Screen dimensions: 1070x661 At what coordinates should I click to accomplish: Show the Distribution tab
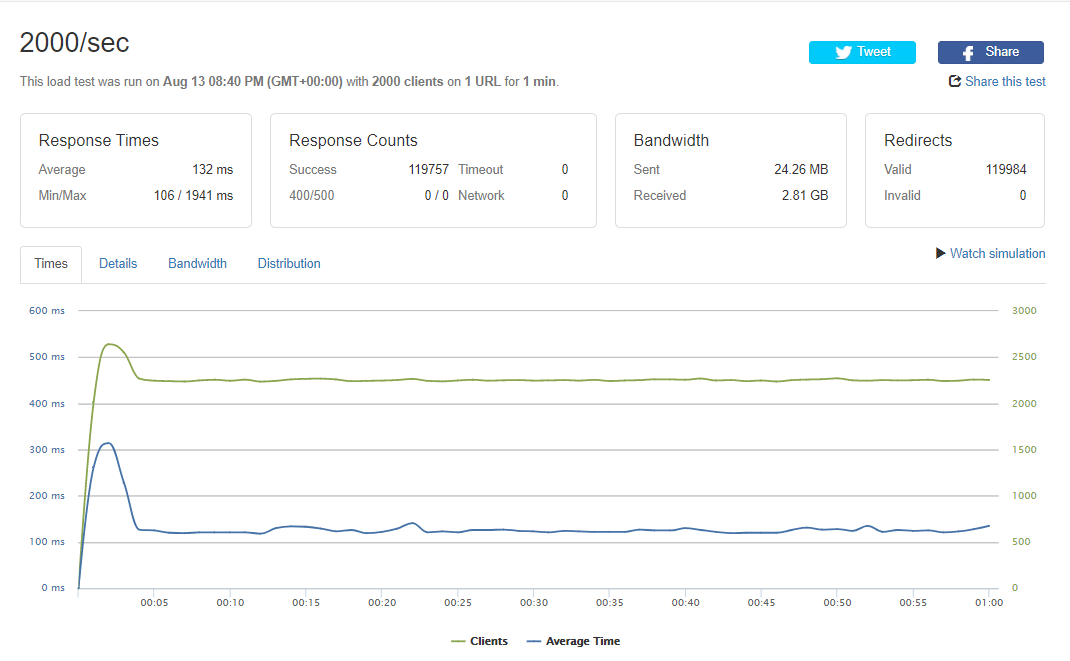point(289,264)
